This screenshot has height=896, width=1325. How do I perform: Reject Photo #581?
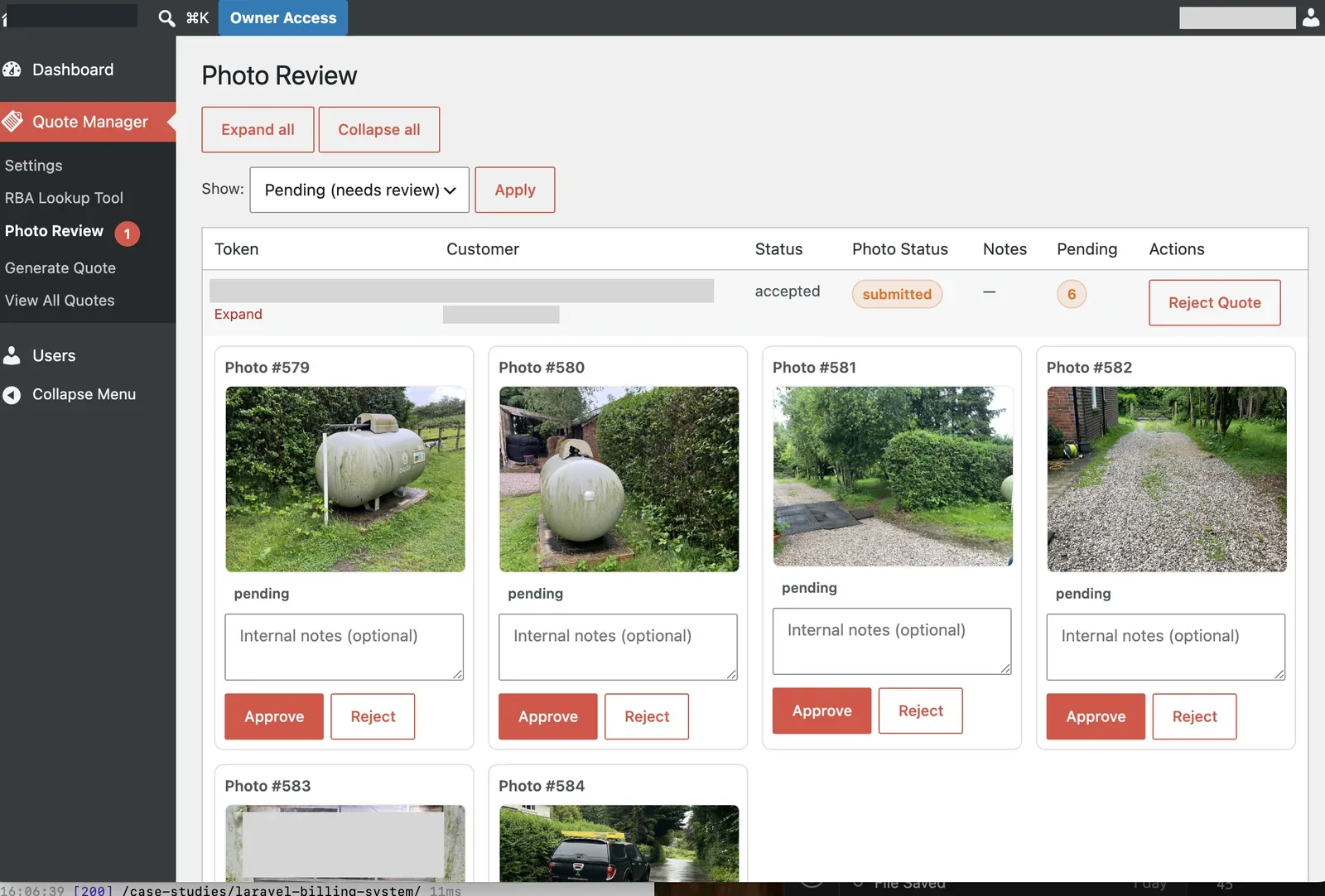point(921,711)
